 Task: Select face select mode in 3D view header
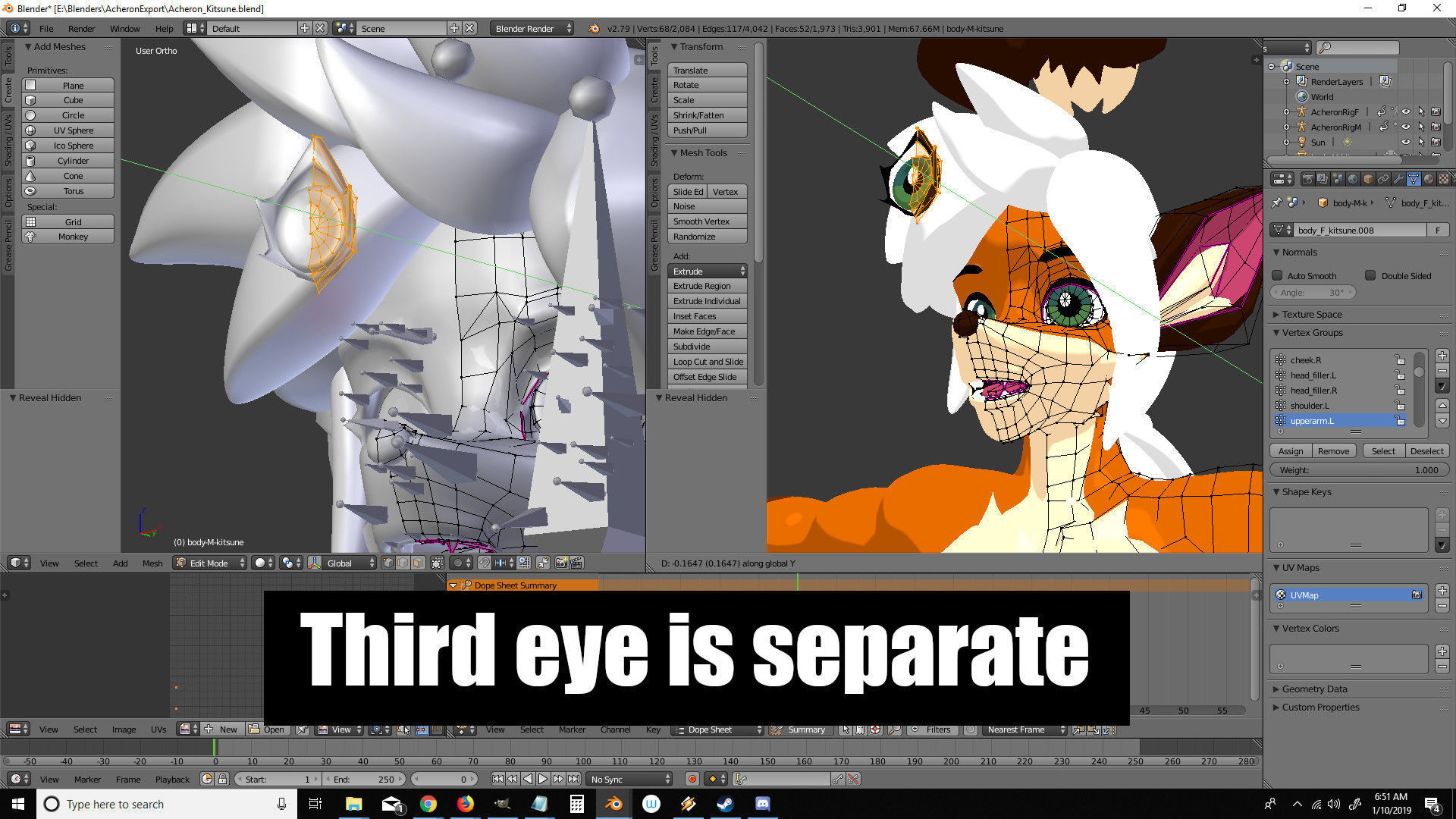pyautogui.click(x=418, y=563)
